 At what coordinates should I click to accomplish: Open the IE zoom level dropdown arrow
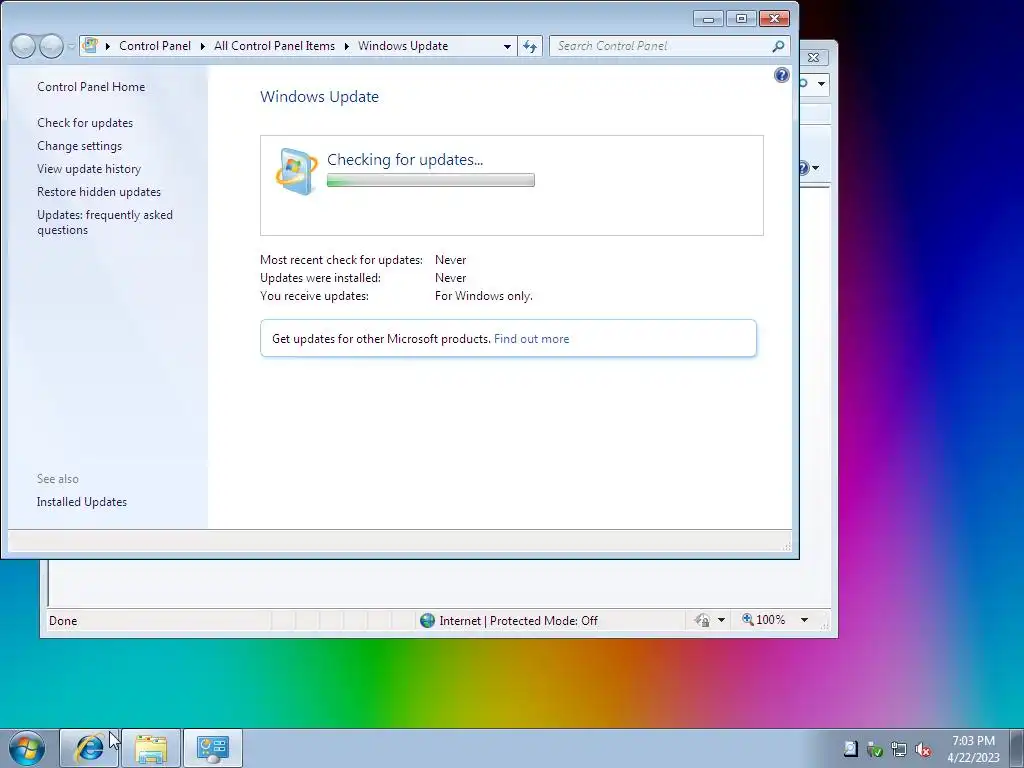point(805,620)
